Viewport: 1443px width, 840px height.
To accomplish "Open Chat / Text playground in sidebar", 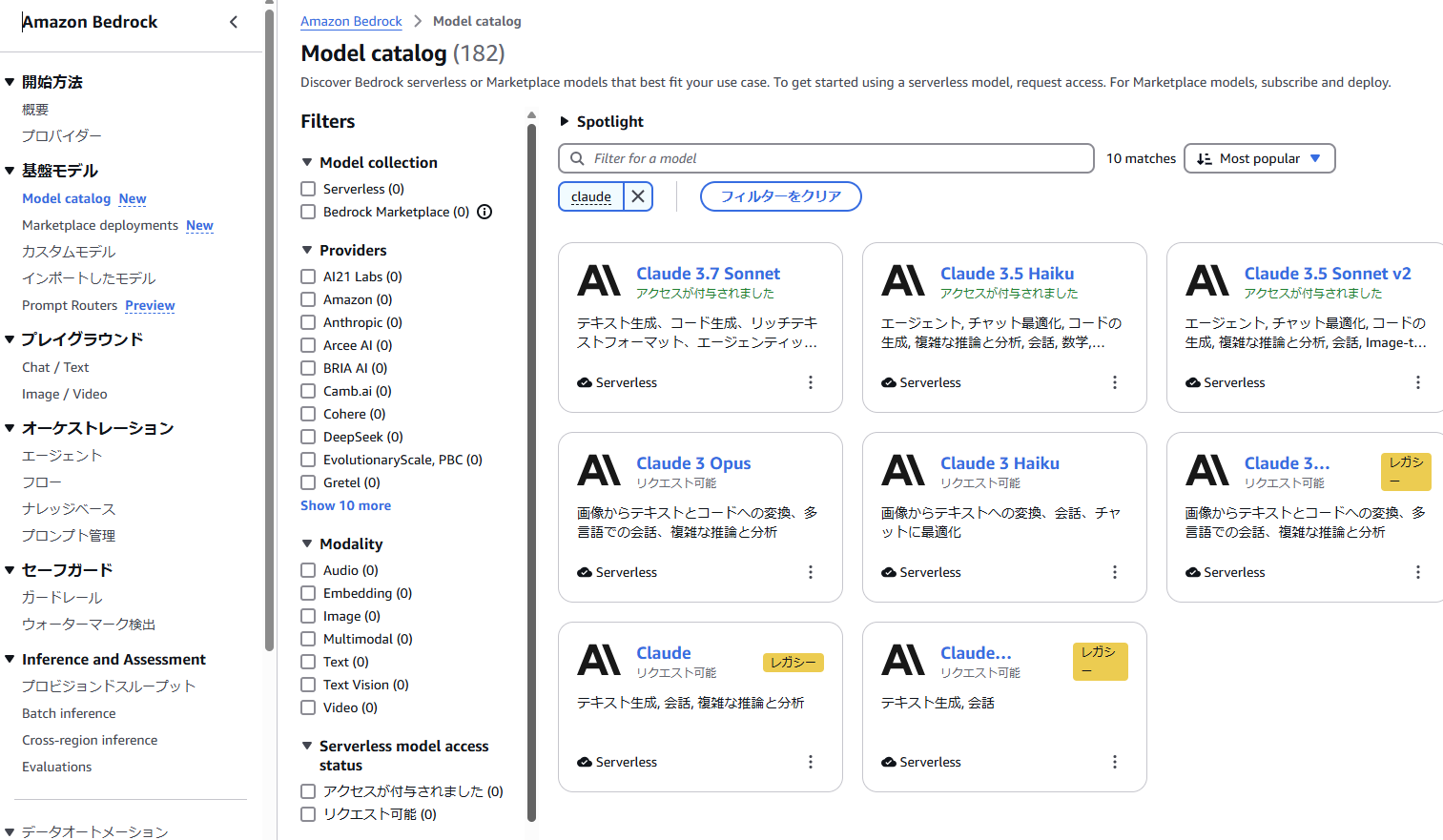I will [x=55, y=367].
